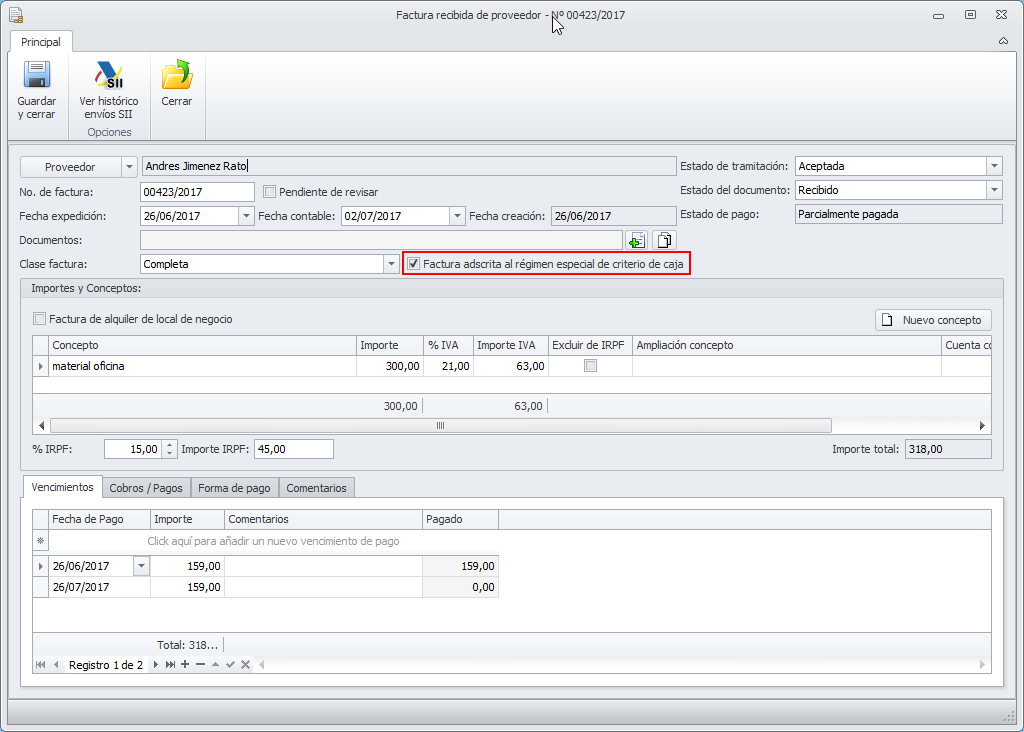Click the Guardar y cerrar save icon
The image size is (1024, 732).
click(37, 77)
